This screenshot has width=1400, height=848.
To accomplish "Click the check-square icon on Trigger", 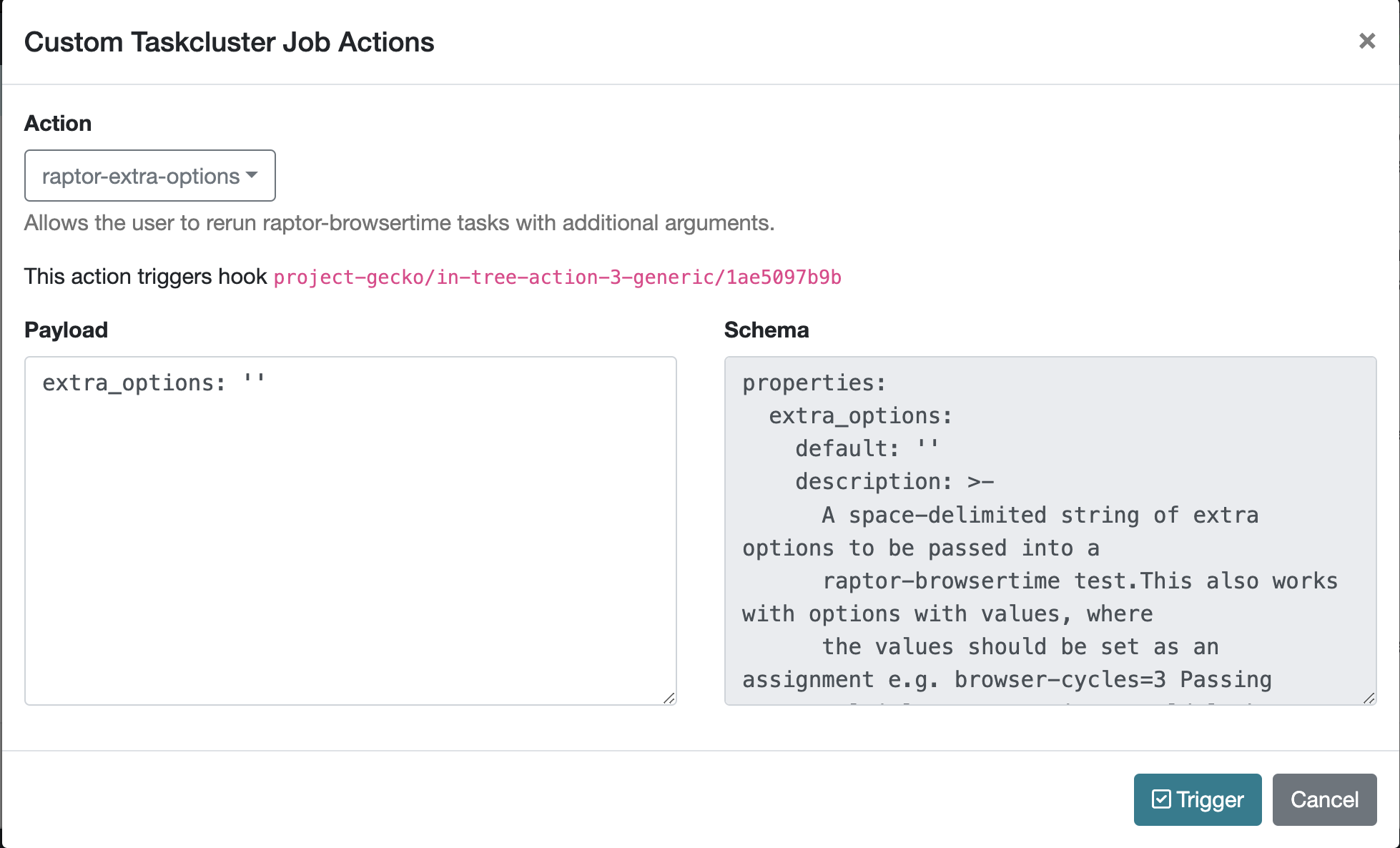I will click(x=1161, y=799).
